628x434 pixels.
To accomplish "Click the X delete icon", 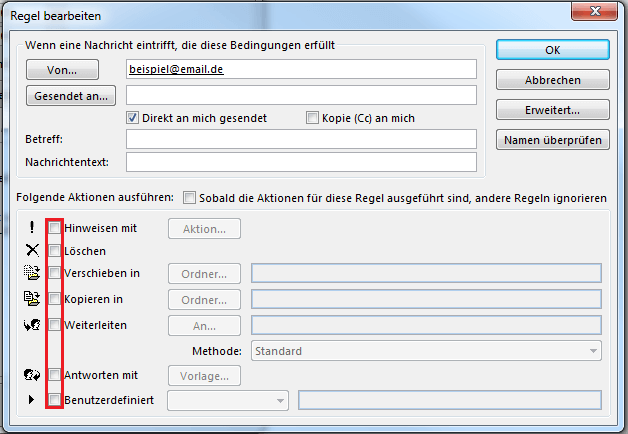I will pyautogui.click(x=32, y=250).
